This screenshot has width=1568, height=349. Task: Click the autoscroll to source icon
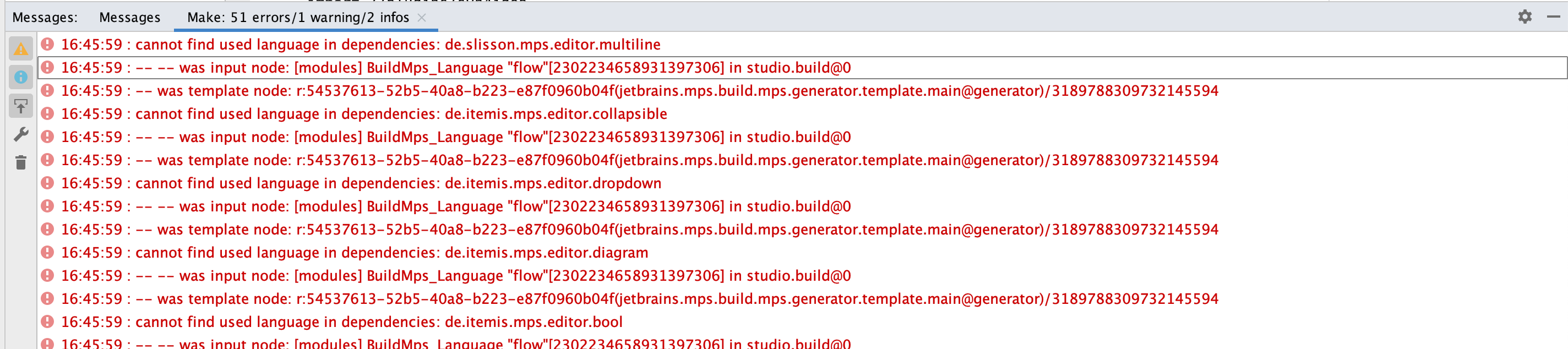point(21,107)
